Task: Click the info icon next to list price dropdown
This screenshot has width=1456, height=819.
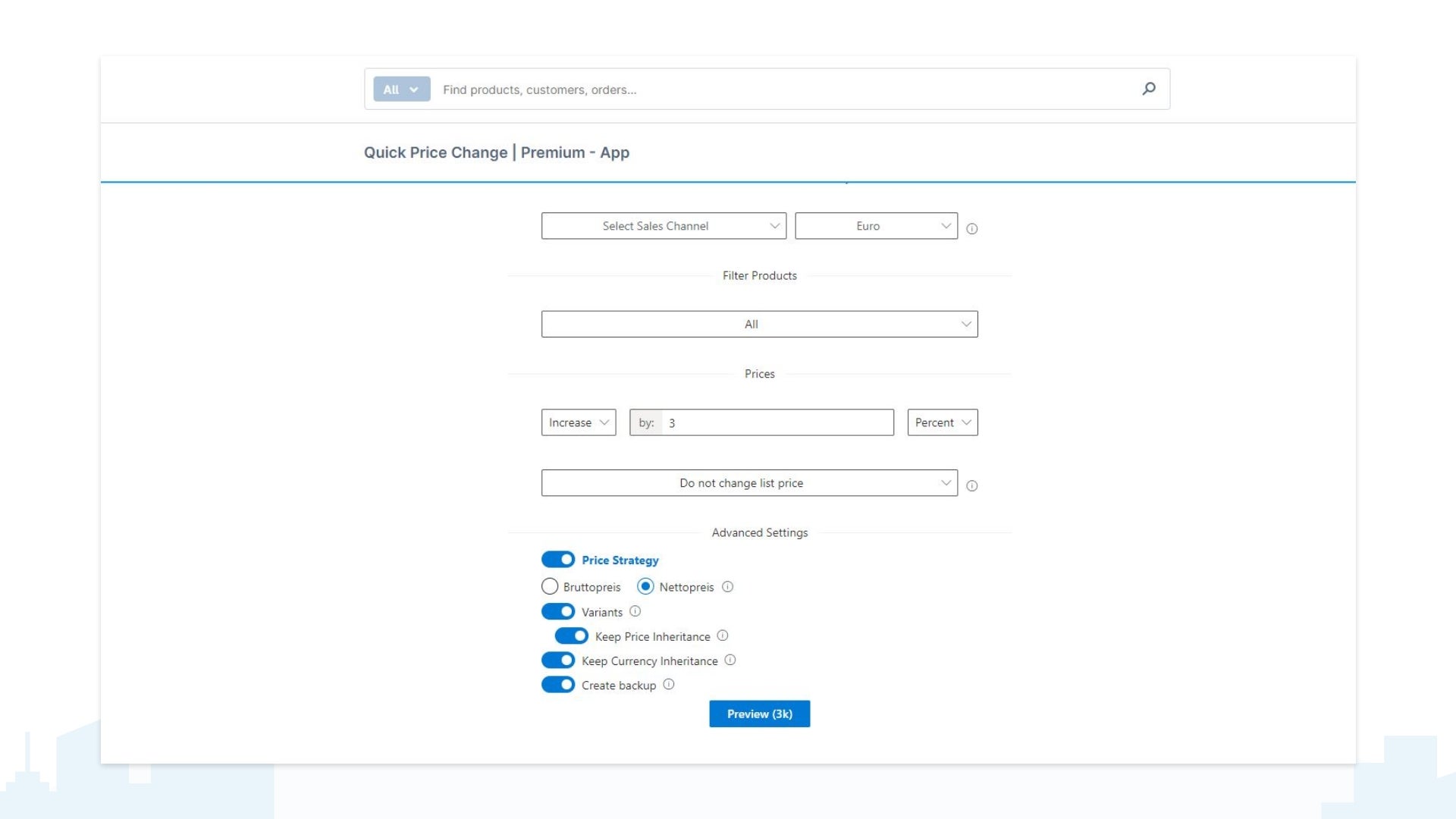Action: [x=971, y=485]
